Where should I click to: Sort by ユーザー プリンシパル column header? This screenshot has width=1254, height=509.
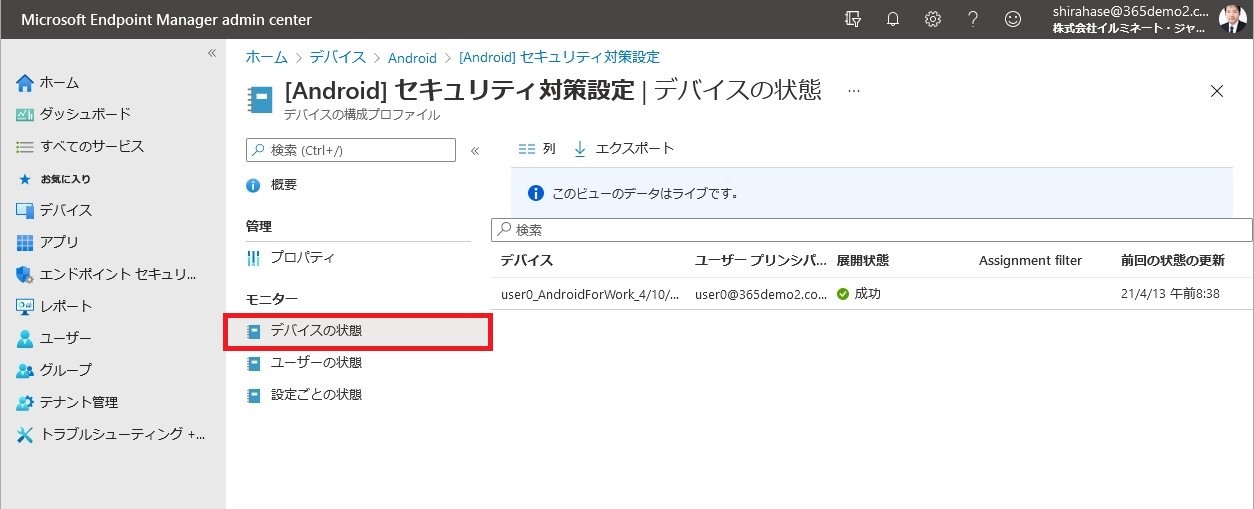click(x=760, y=260)
